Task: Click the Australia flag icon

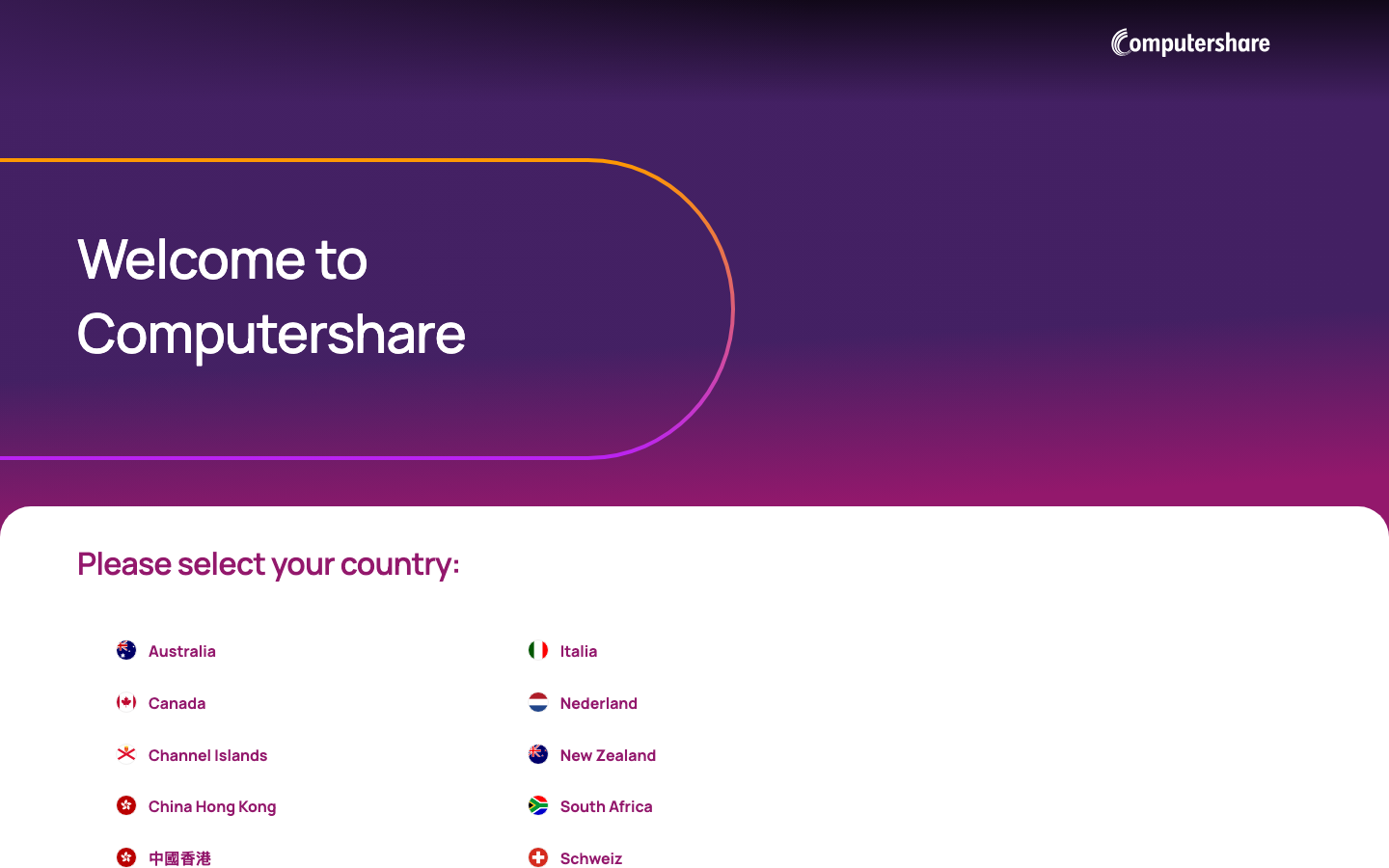Action: (x=126, y=650)
